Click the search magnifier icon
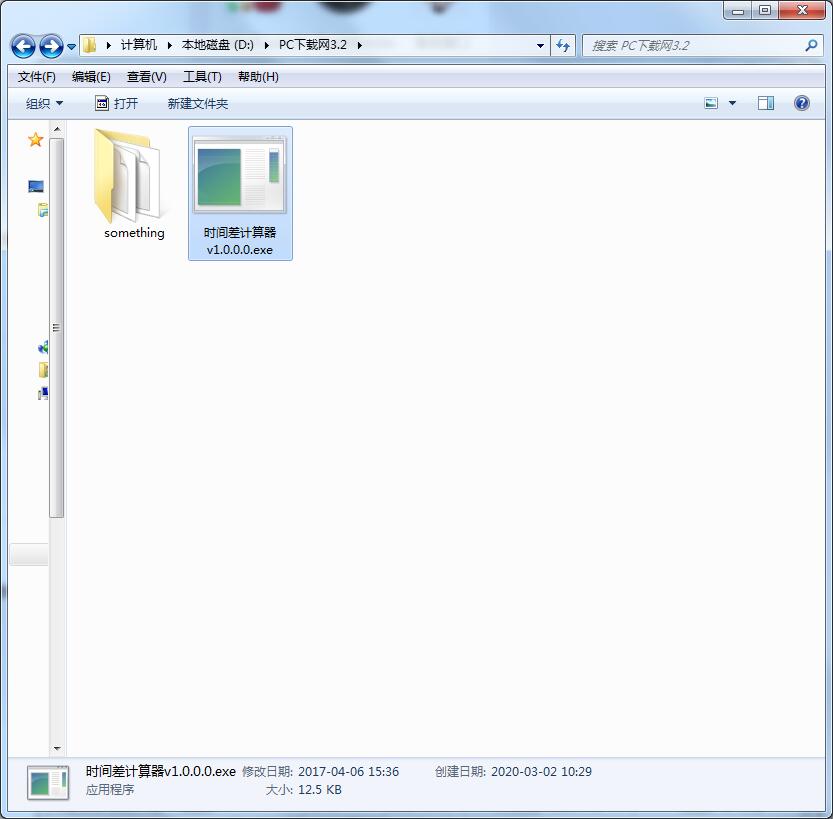The width and height of the screenshot is (833, 819). pyautogui.click(x=811, y=45)
